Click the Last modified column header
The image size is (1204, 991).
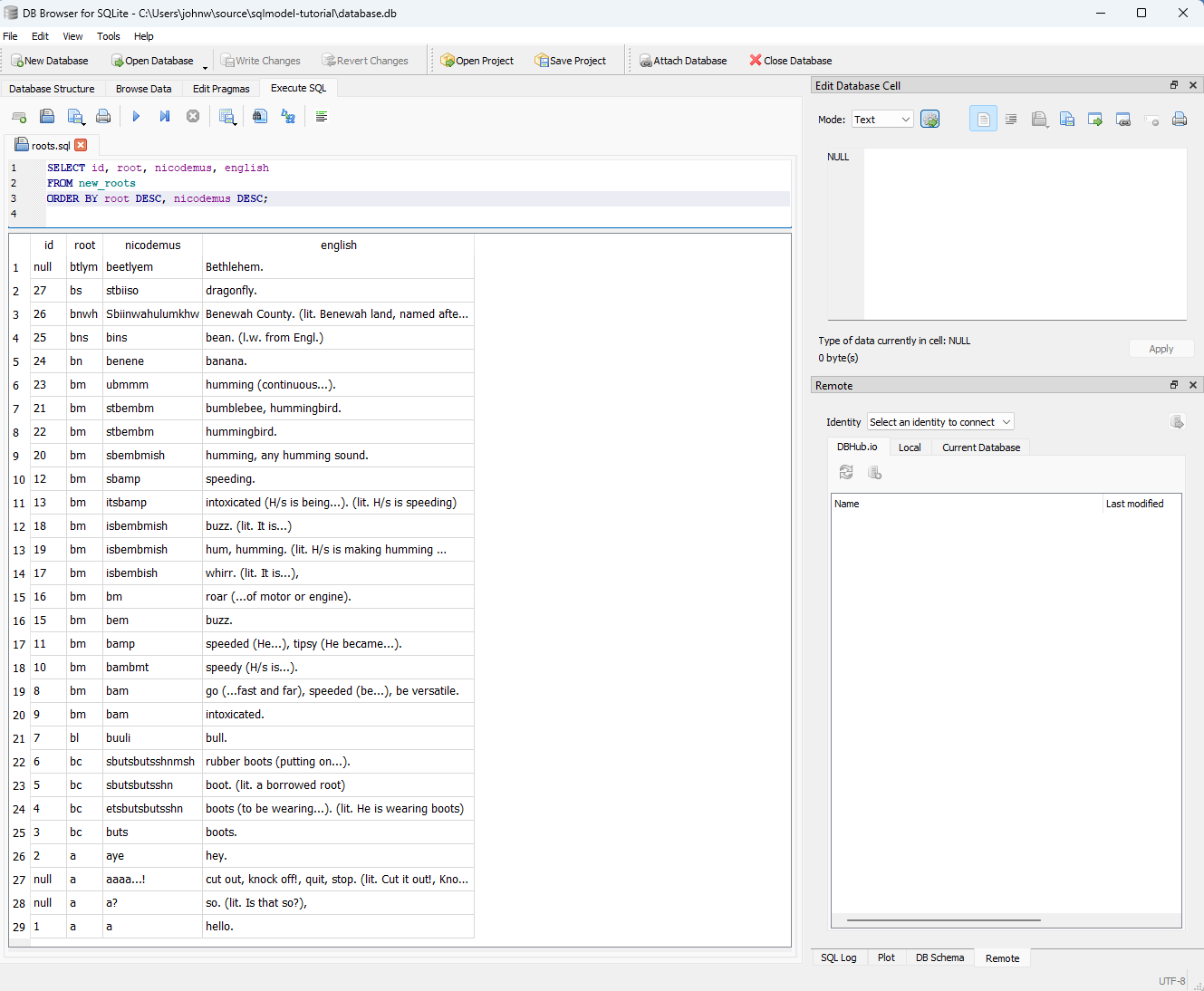1141,504
